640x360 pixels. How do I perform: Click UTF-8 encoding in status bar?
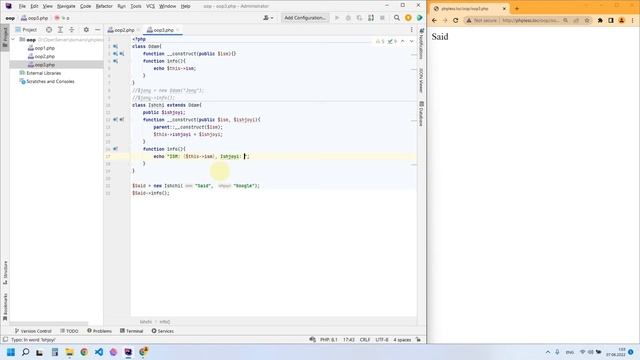(382, 340)
